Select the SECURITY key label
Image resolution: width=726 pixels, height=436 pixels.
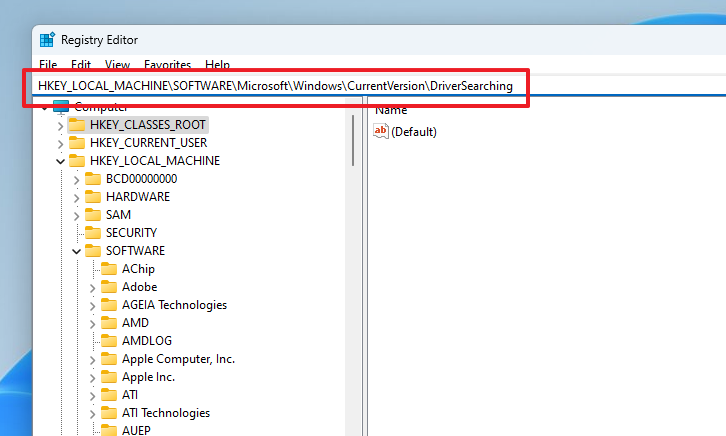coord(131,233)
